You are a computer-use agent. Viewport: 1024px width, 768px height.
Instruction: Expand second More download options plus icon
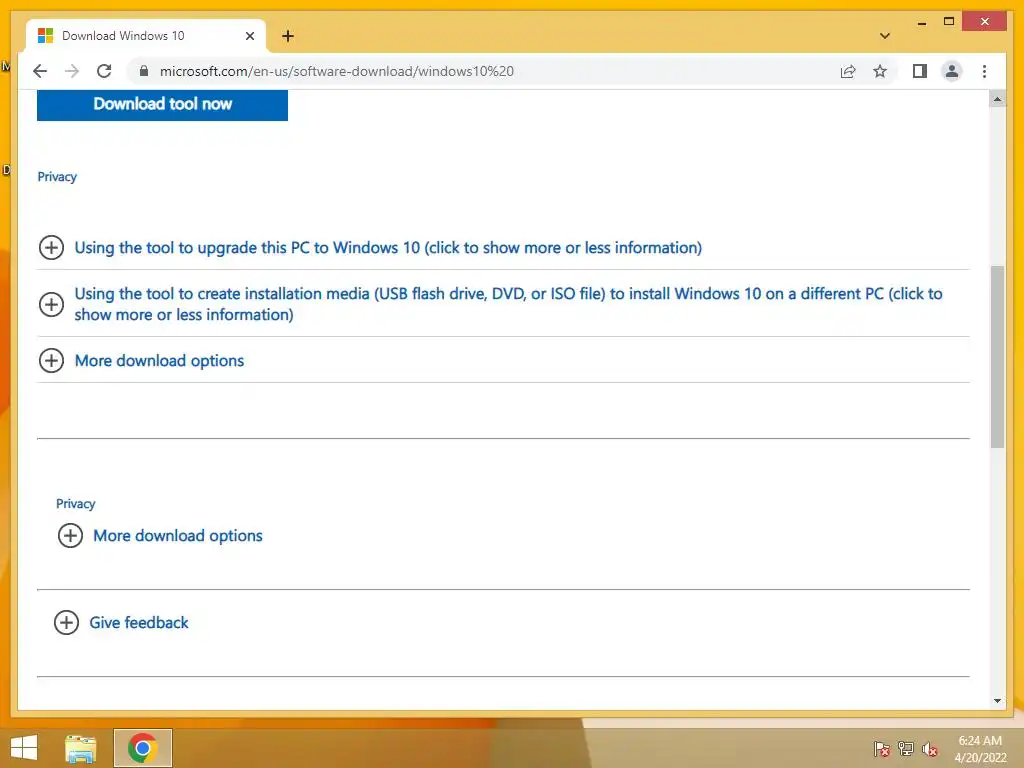point(70,536)
